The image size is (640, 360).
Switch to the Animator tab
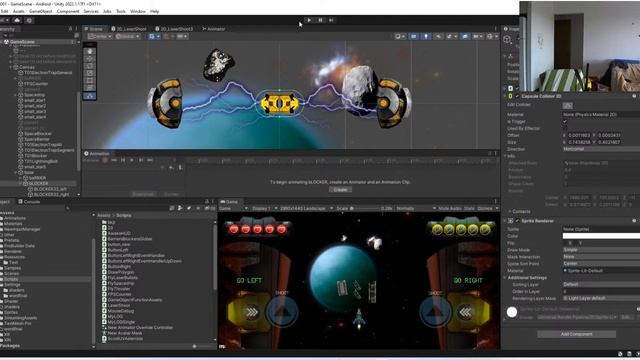point(214,29)
